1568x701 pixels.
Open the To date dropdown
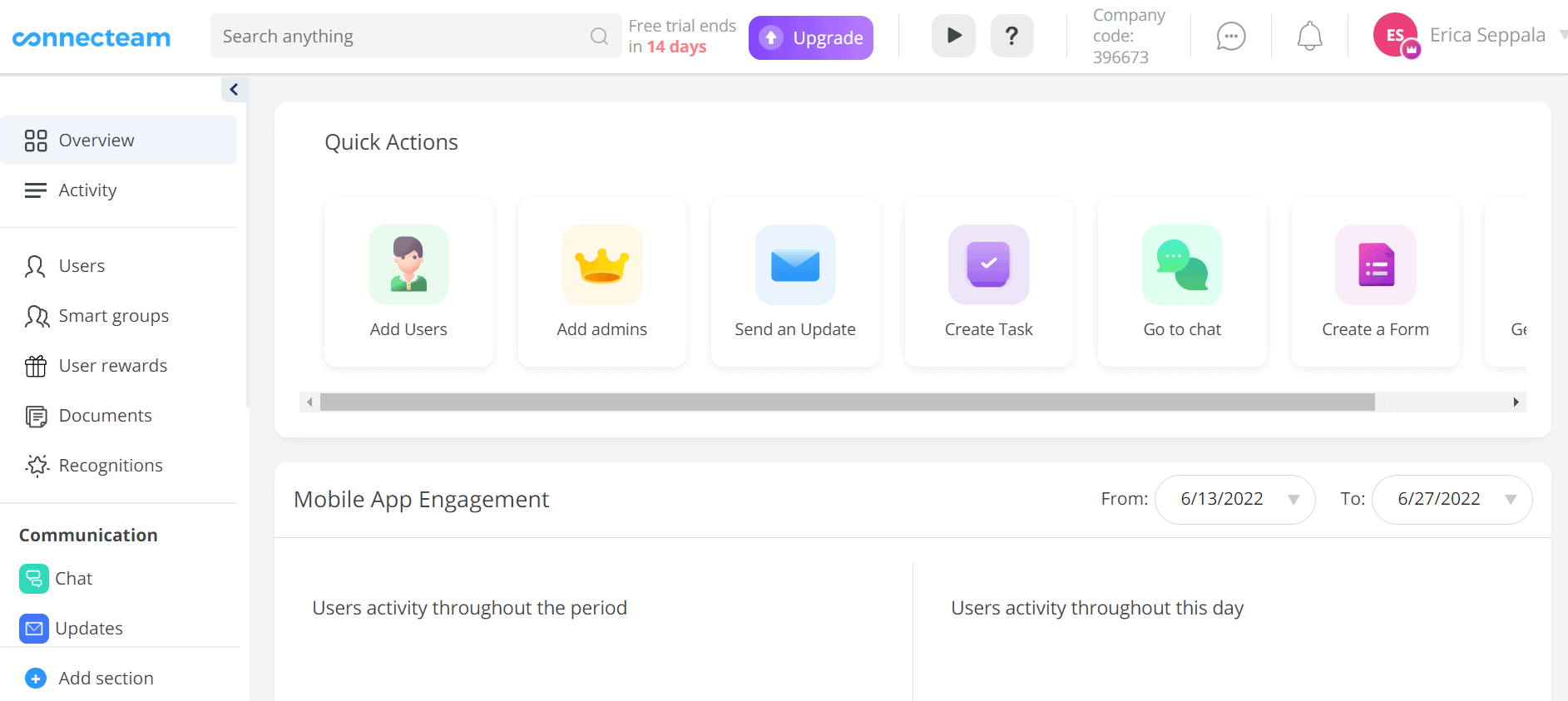pyautogui.click(x=1452, y=499)
